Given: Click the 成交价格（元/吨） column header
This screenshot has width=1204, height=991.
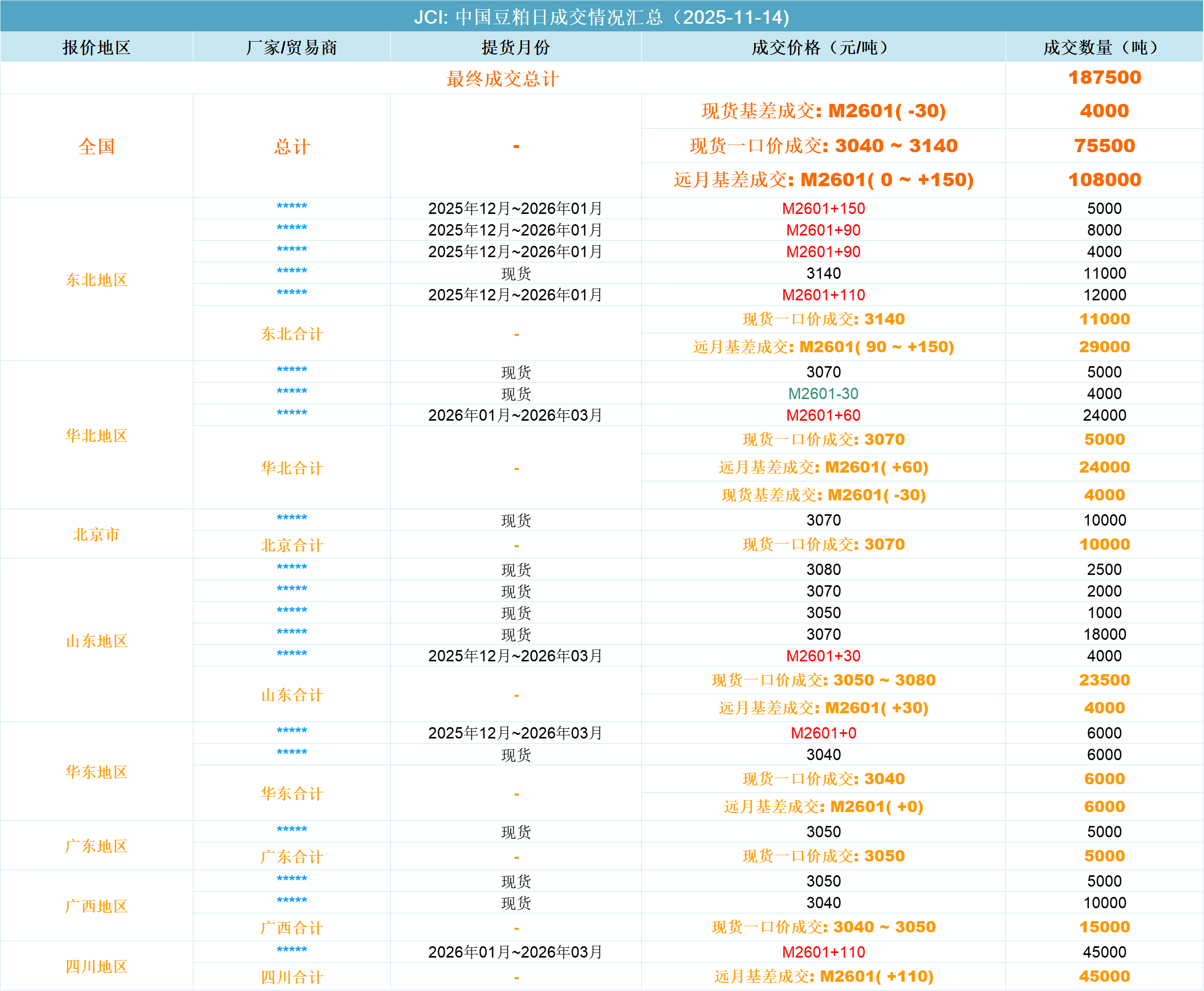Looking at the screenshot, I should click(x=823, y=47).
